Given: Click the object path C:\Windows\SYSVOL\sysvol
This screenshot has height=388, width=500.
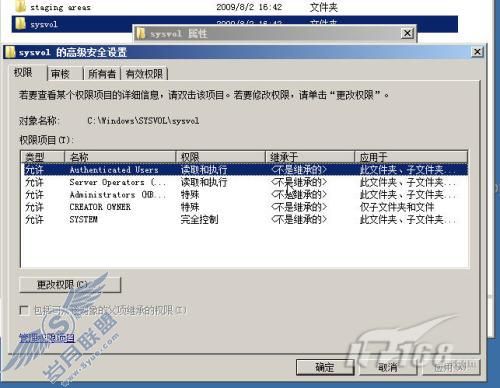Looking at the screenshot, I should pyautogui.click(x=143, y=121).
